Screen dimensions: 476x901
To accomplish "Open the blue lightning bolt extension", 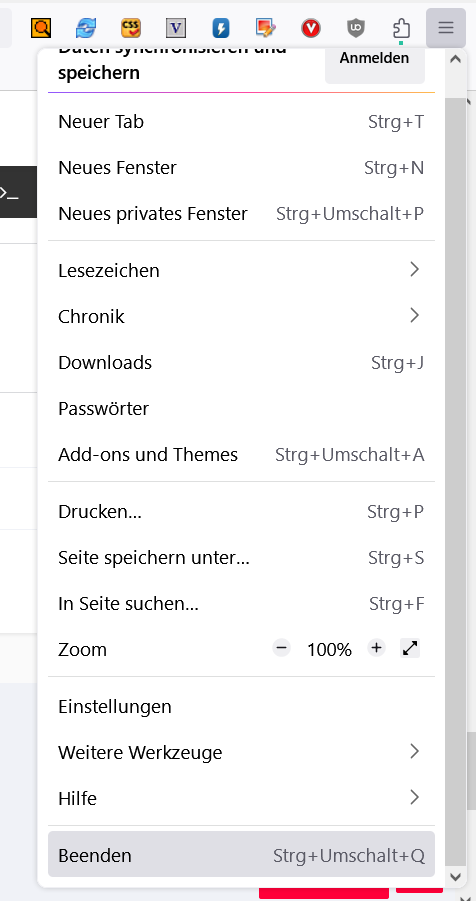I will click(x=221, y=28).
